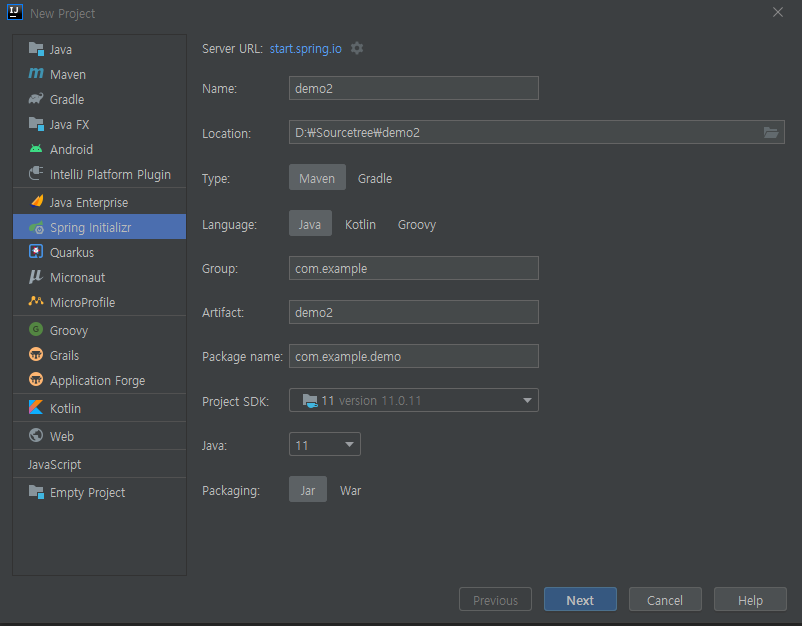
Task: Click the Group input field
Action: 414,268
